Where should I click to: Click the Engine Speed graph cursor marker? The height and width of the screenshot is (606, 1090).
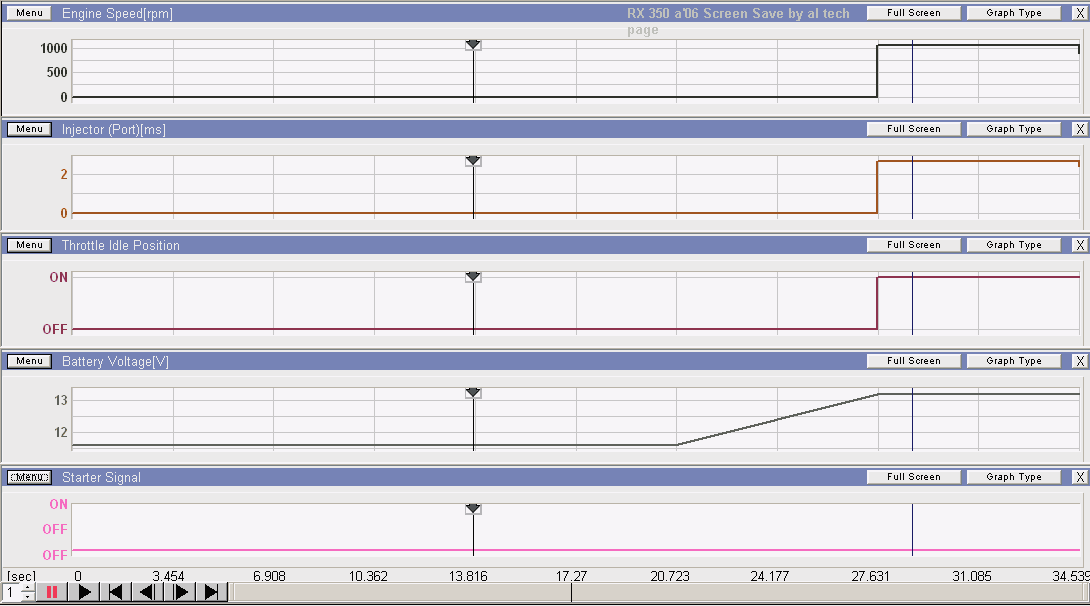click(473, 45)
